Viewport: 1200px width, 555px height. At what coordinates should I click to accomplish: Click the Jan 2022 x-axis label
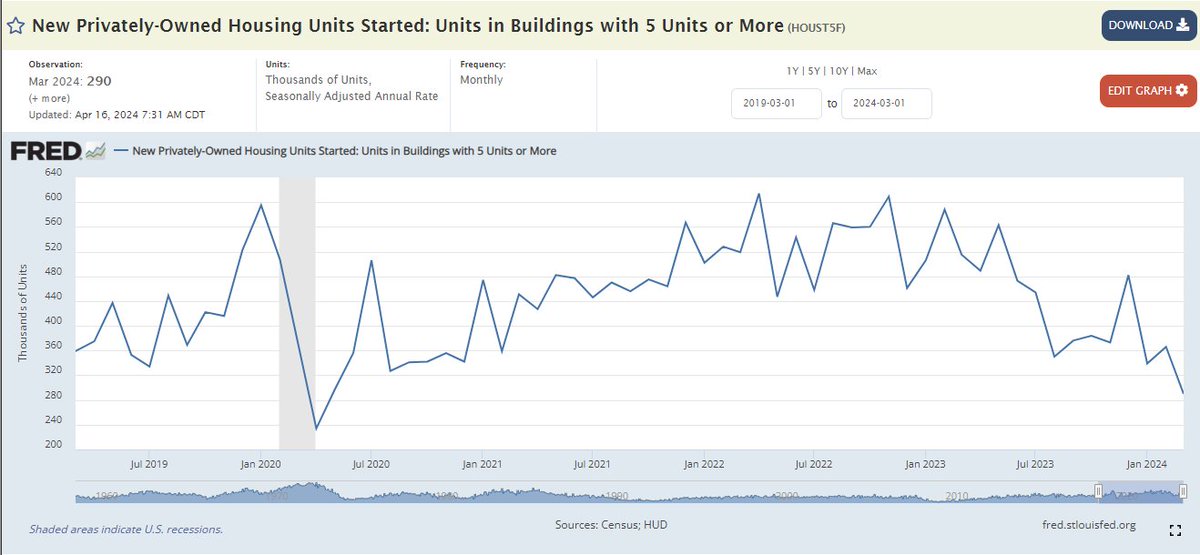[x=704, y=464]
